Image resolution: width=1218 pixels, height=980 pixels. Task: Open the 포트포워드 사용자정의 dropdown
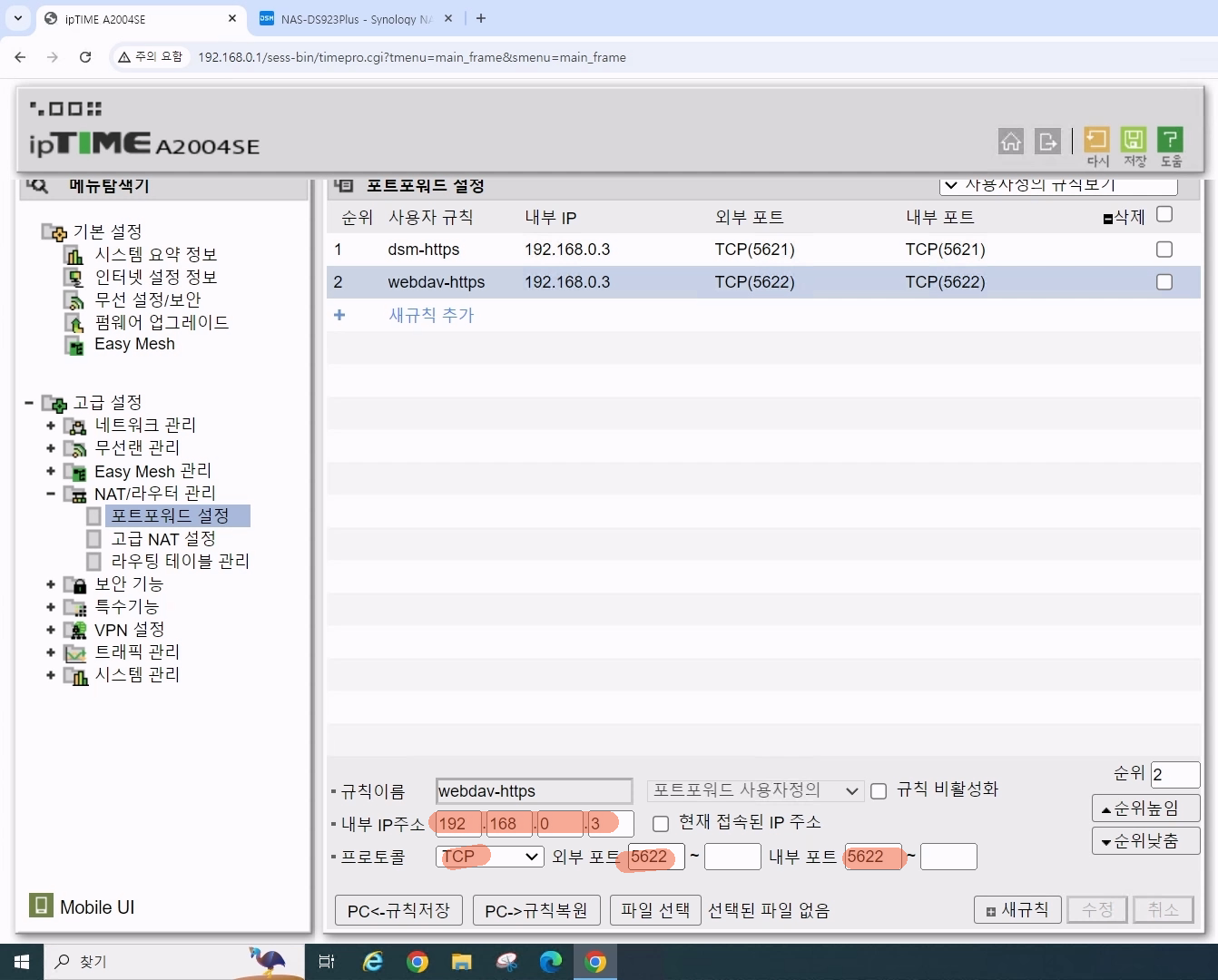coord(755,790)
